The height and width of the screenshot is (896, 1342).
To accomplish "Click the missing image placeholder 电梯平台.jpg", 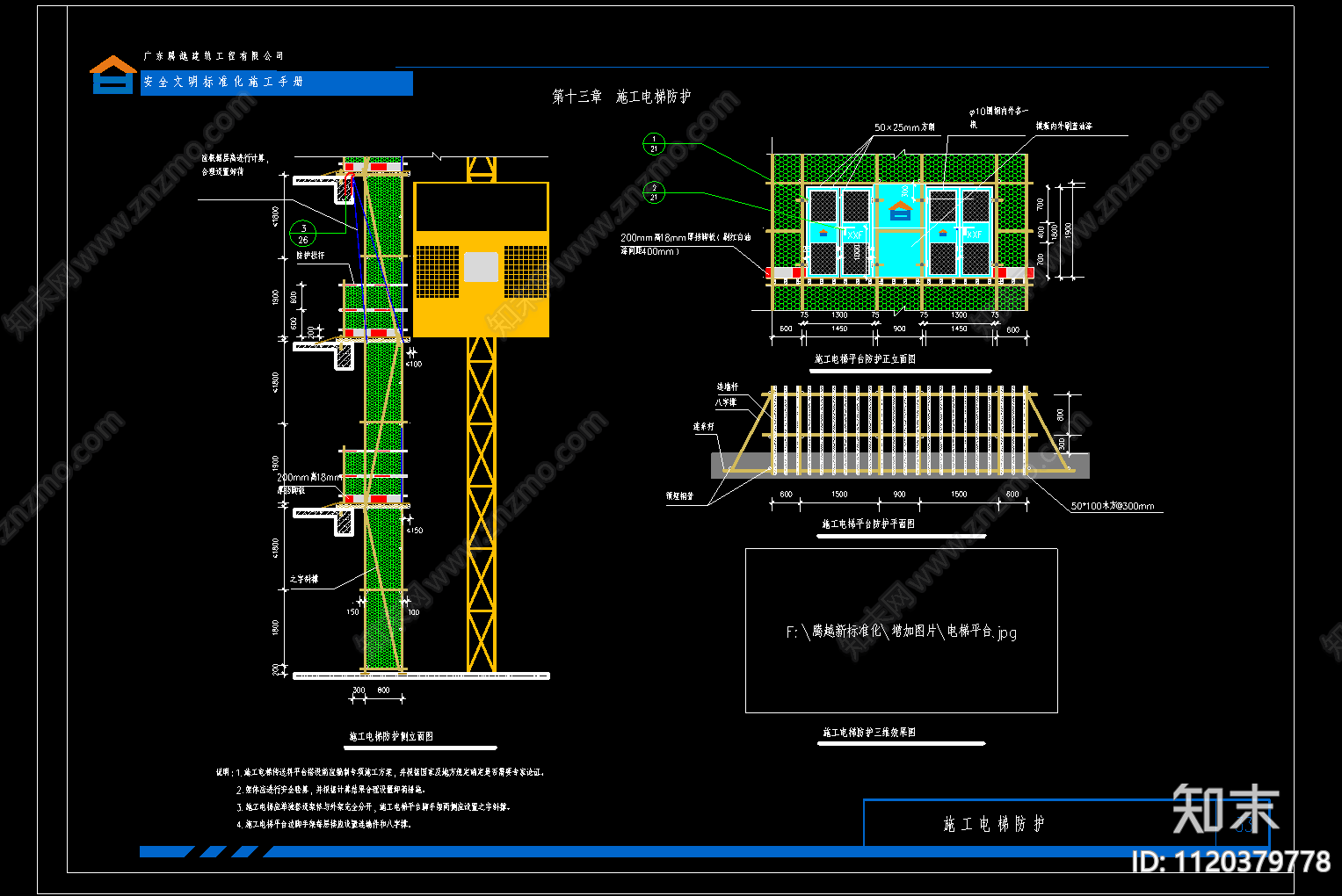I will [x=901, y=631].
